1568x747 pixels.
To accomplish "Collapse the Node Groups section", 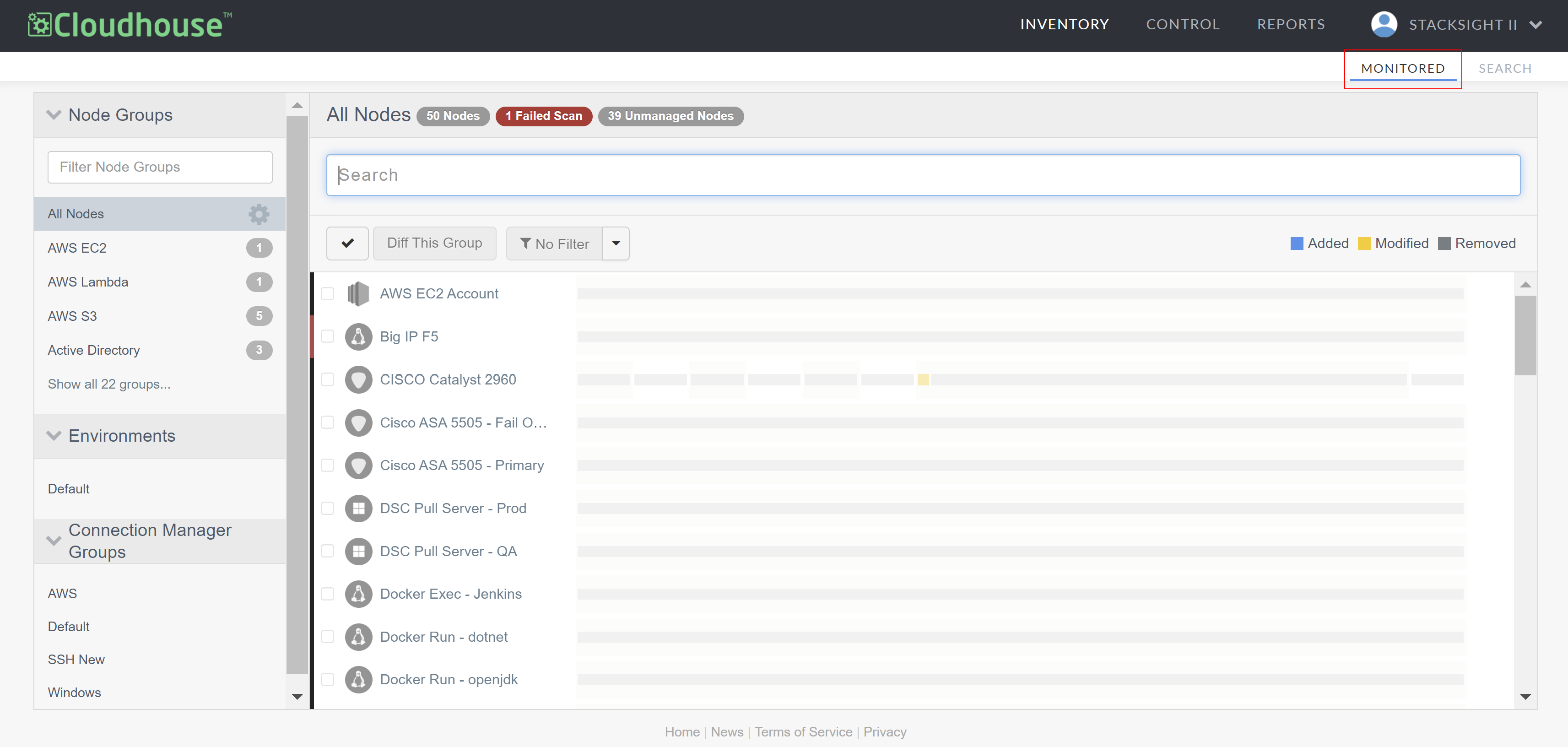I will tap(54, 114).
